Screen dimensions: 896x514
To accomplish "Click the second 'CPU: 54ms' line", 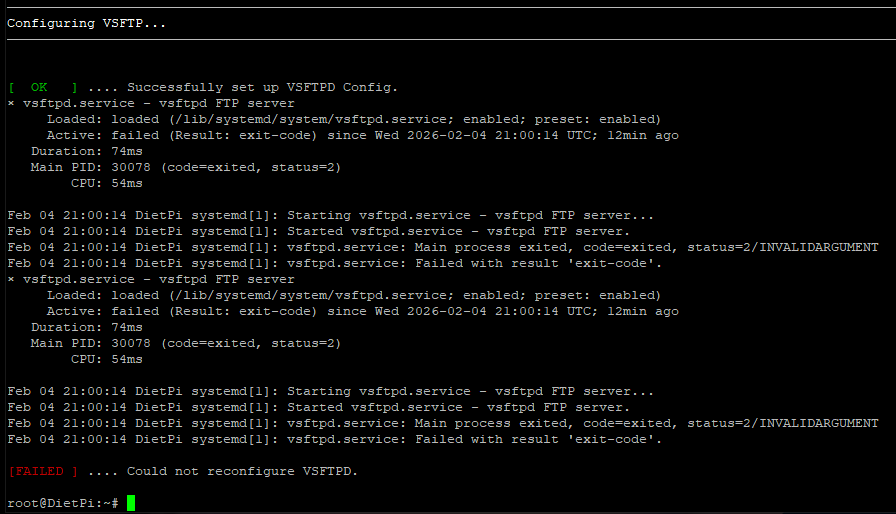I will coord(107,359).
